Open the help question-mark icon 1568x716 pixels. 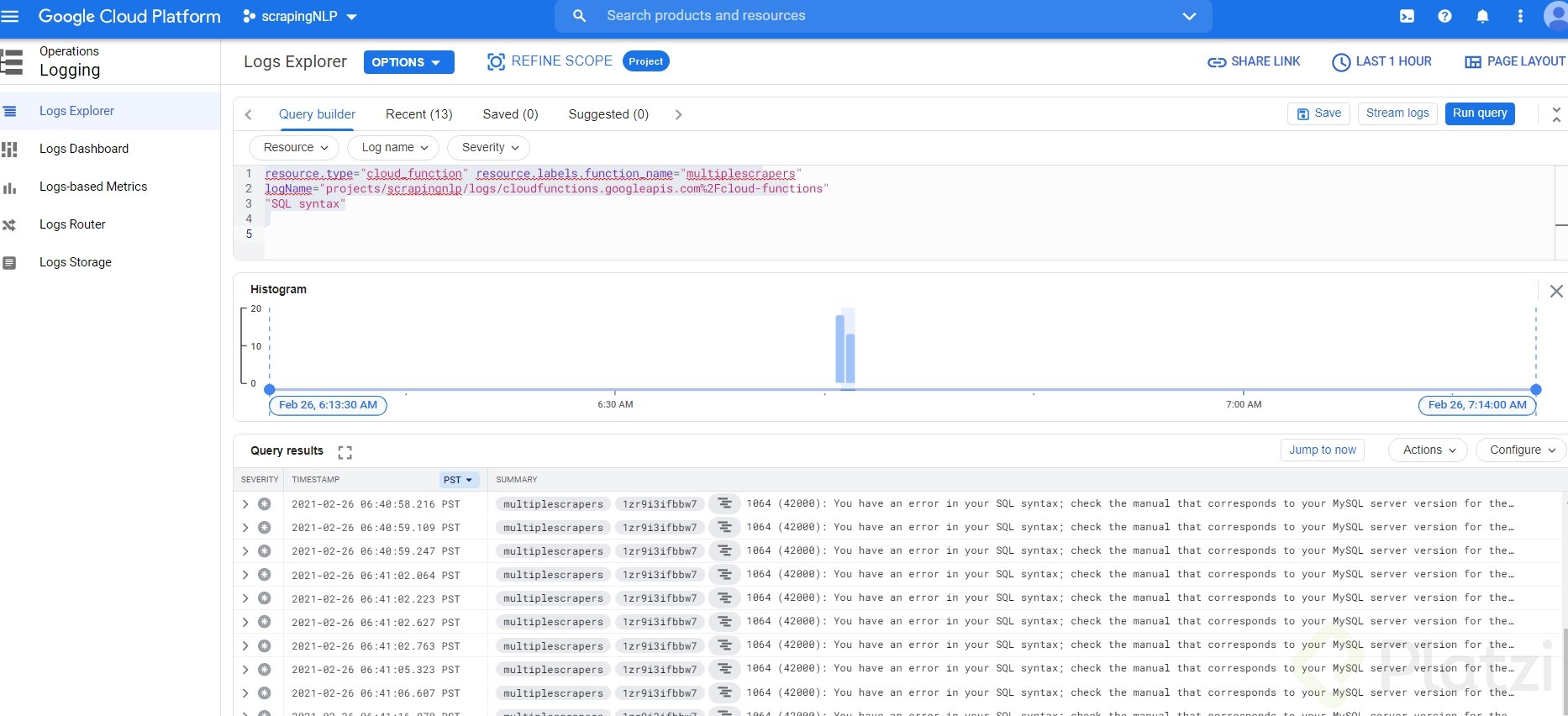pos(1444,16)
